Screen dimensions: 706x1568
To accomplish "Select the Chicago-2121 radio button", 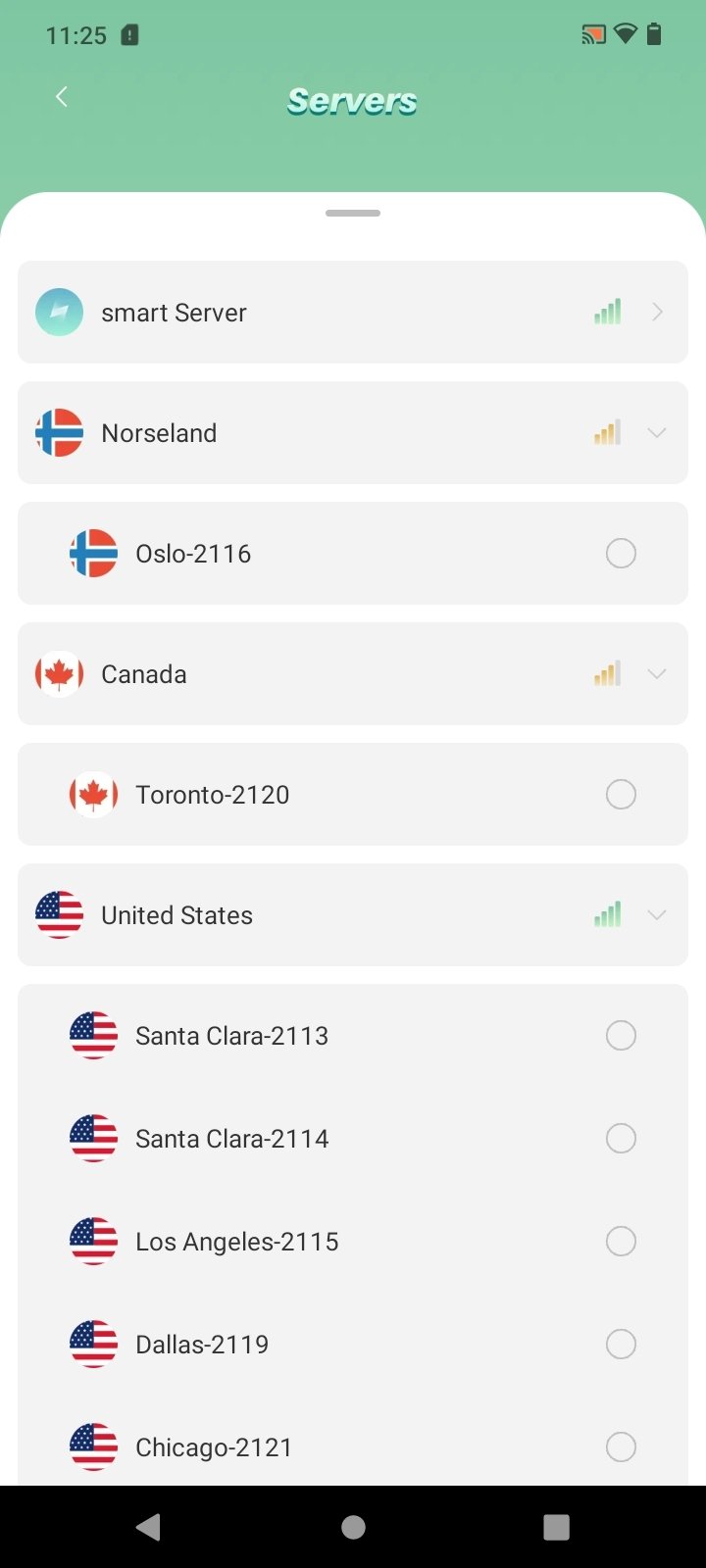I will tap(621, 1447).
